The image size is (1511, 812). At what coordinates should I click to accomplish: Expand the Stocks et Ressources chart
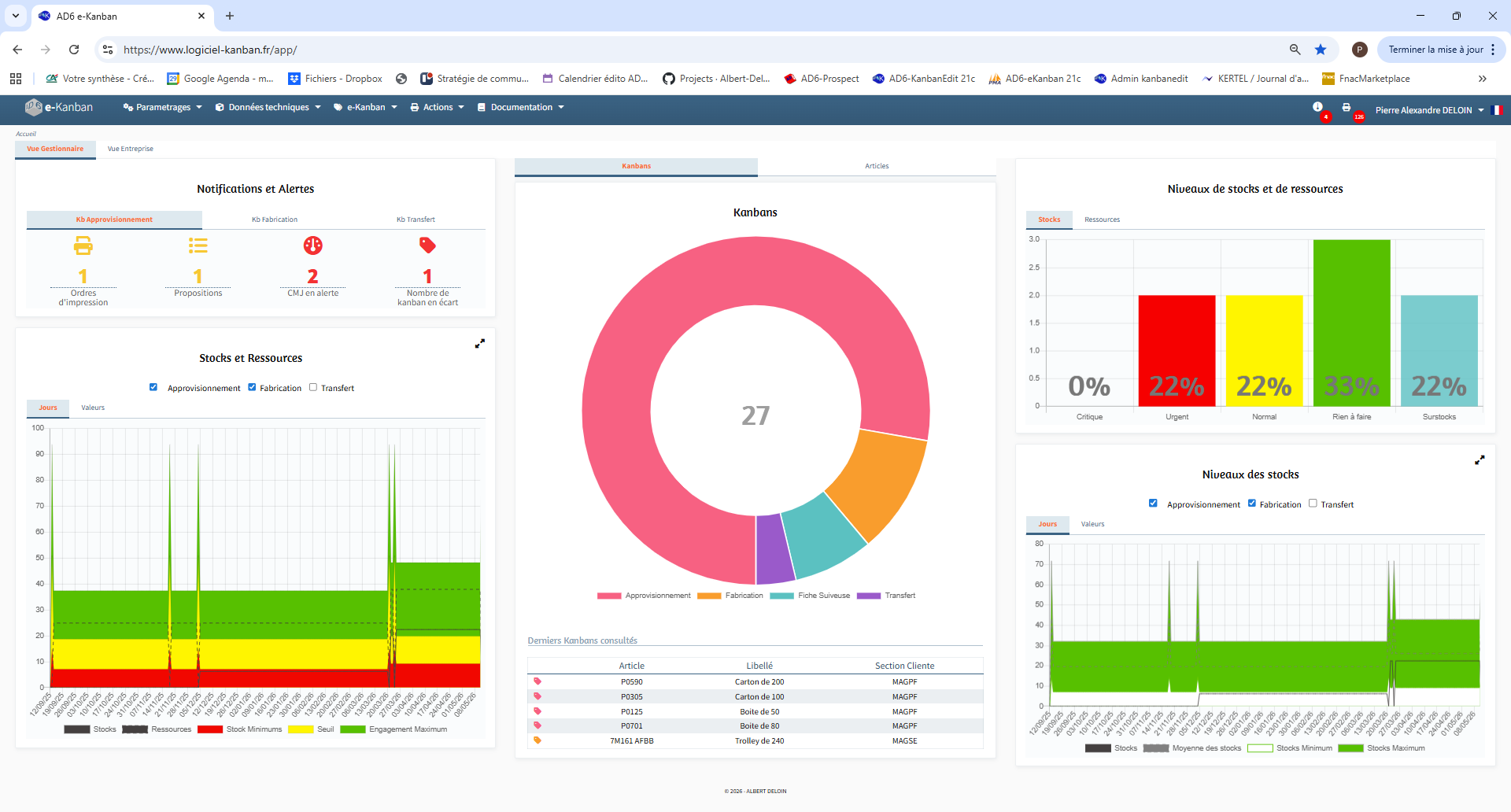(479, 344)
